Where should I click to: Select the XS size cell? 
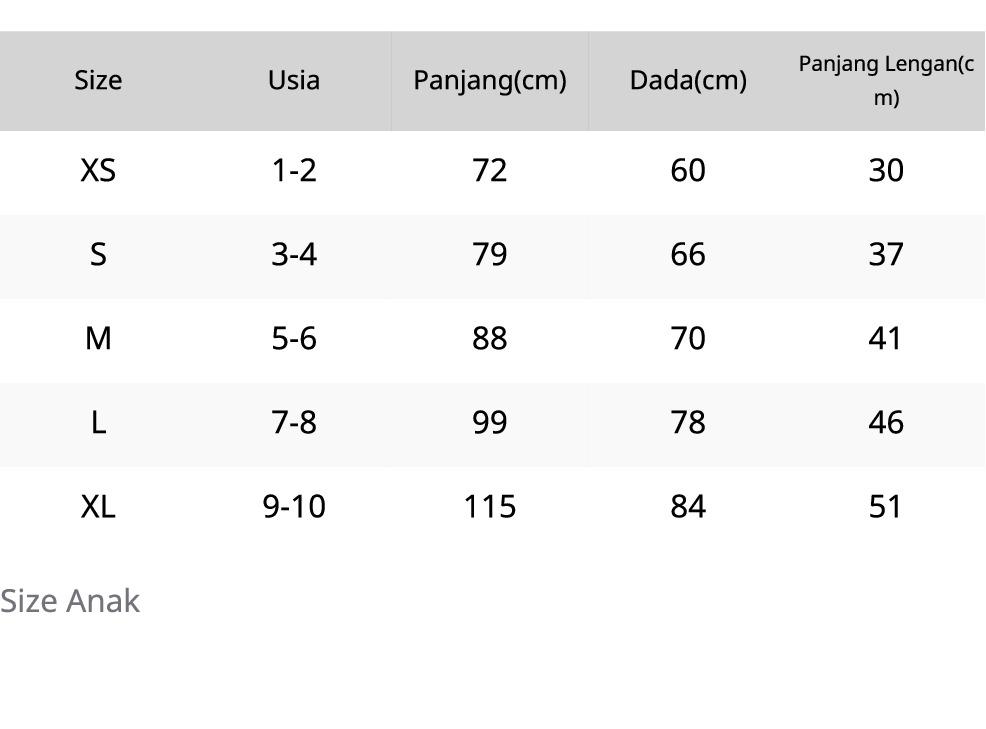(98, 171)
